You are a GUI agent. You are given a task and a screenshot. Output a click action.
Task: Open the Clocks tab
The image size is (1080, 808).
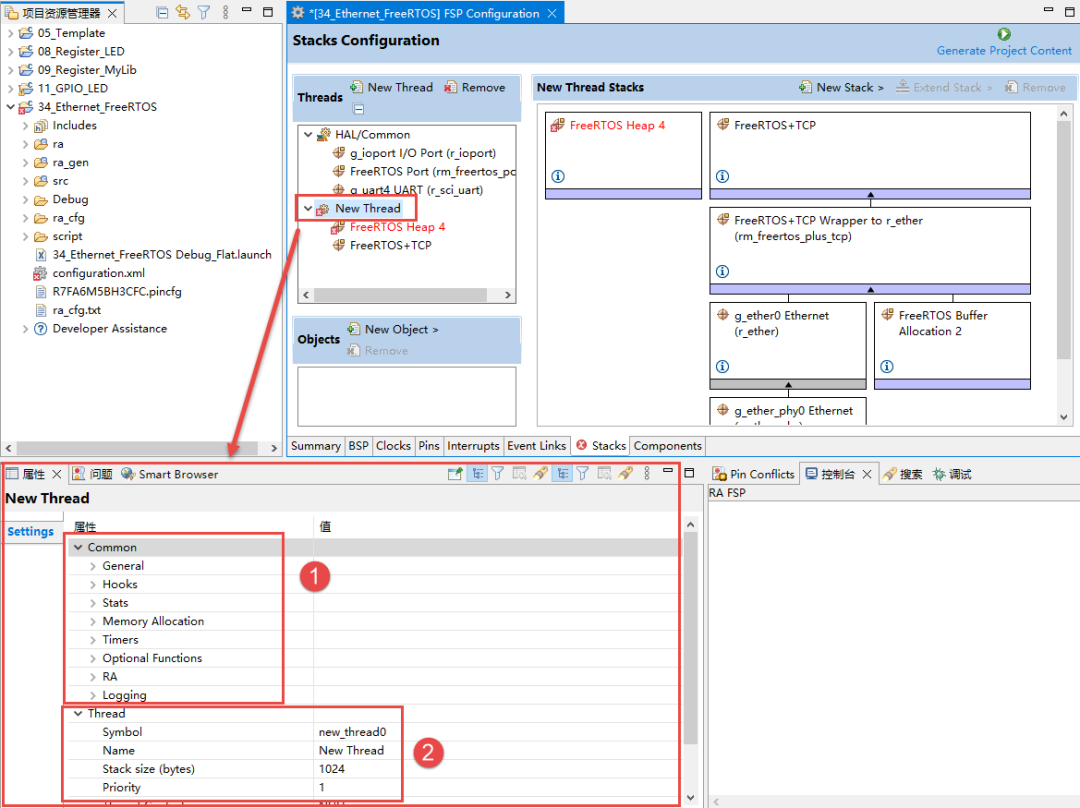tap(393, 446)
